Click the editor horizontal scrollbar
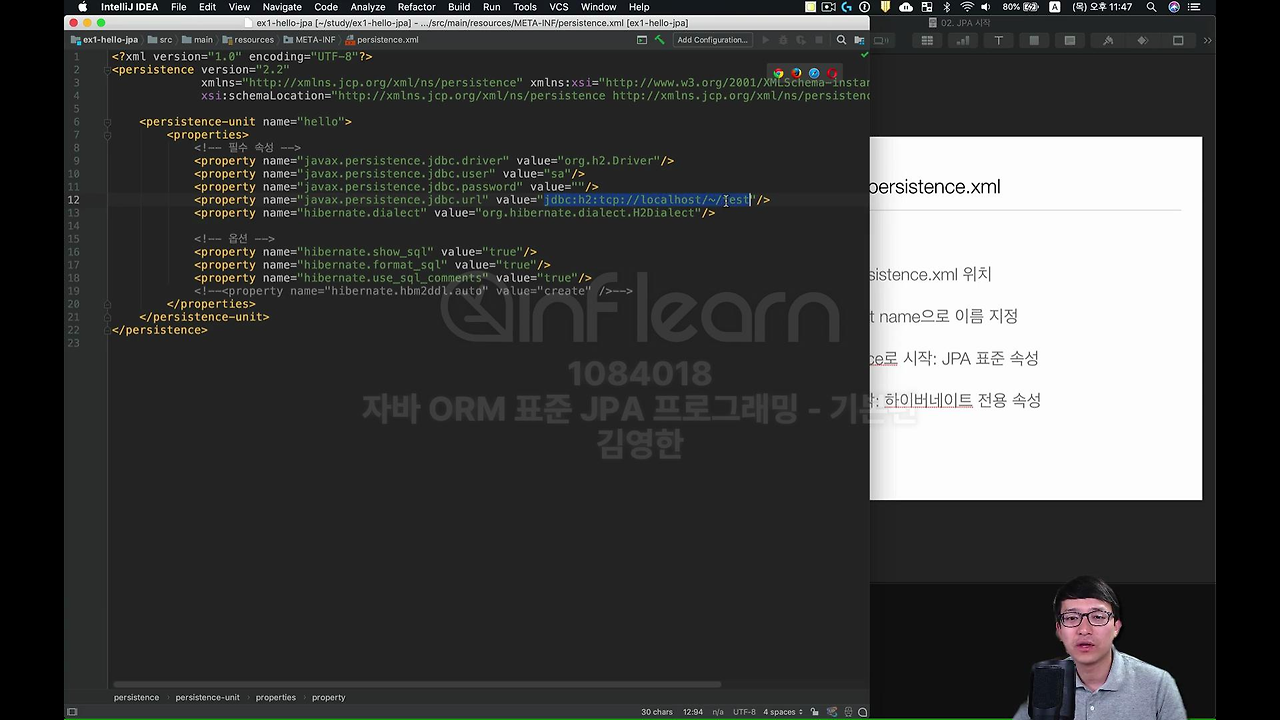The width and height of the screenshot is (1280, 720). [417, 685]
